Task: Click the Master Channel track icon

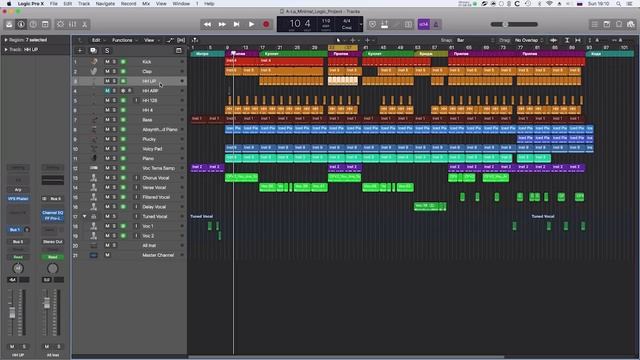Action: [x=93, y=255]
